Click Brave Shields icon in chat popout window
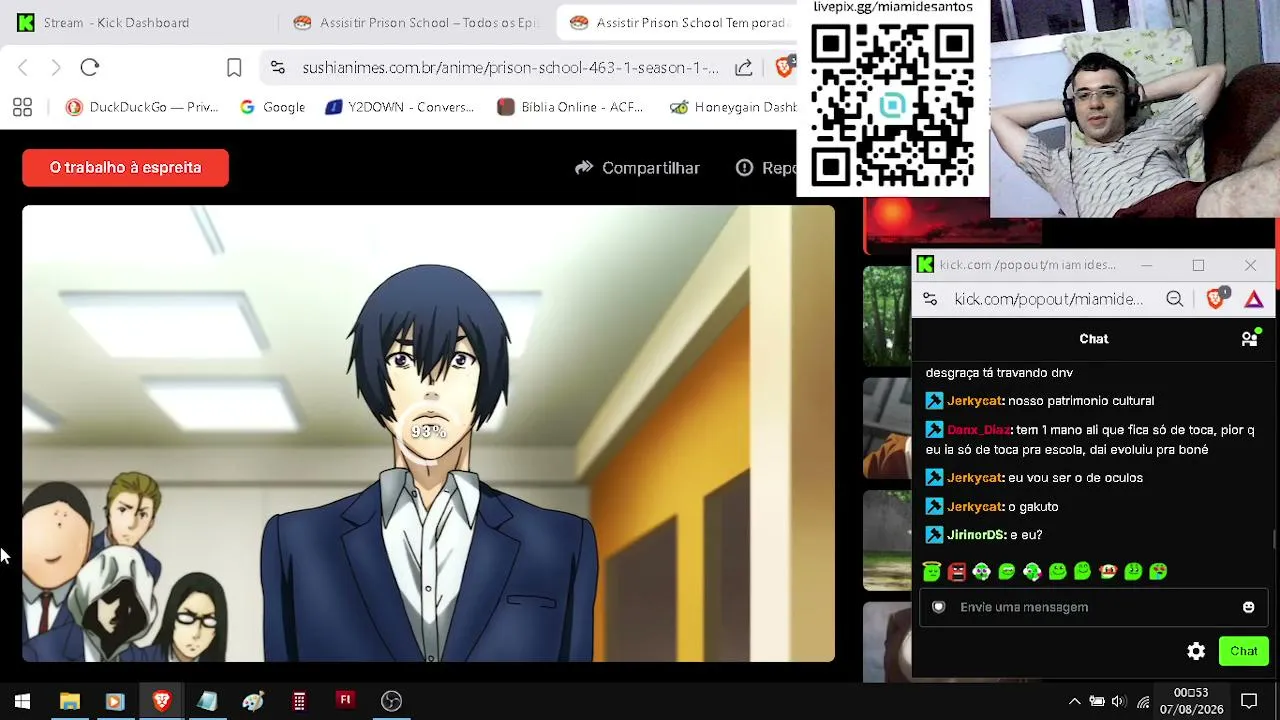This screenshot has height=720, width=1280. pos(1216,298)
